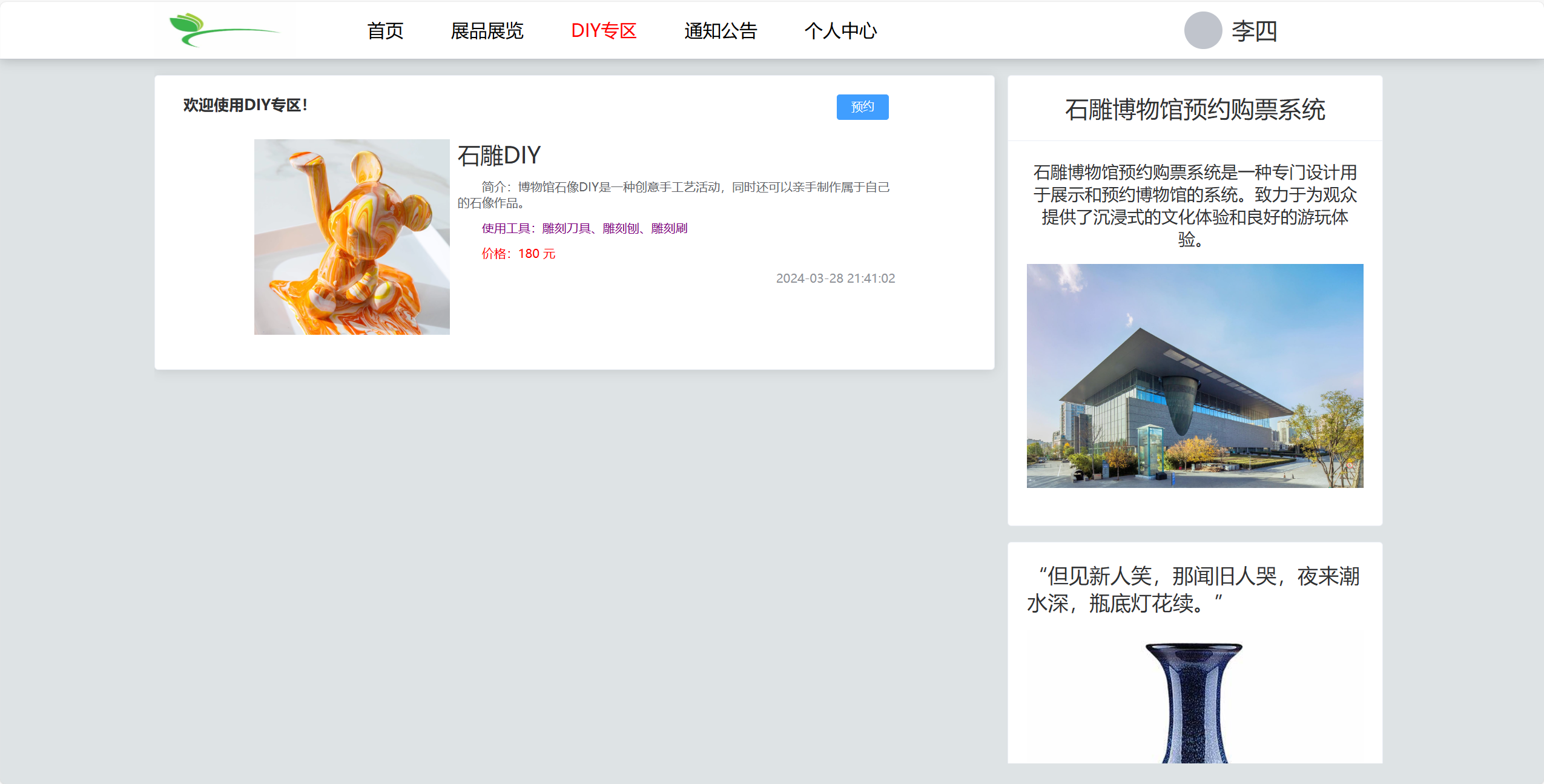The height and width of the screenshot is (784, 1544).
Task: Click the red 价格 180 元 text
Action: click(518, 254)
